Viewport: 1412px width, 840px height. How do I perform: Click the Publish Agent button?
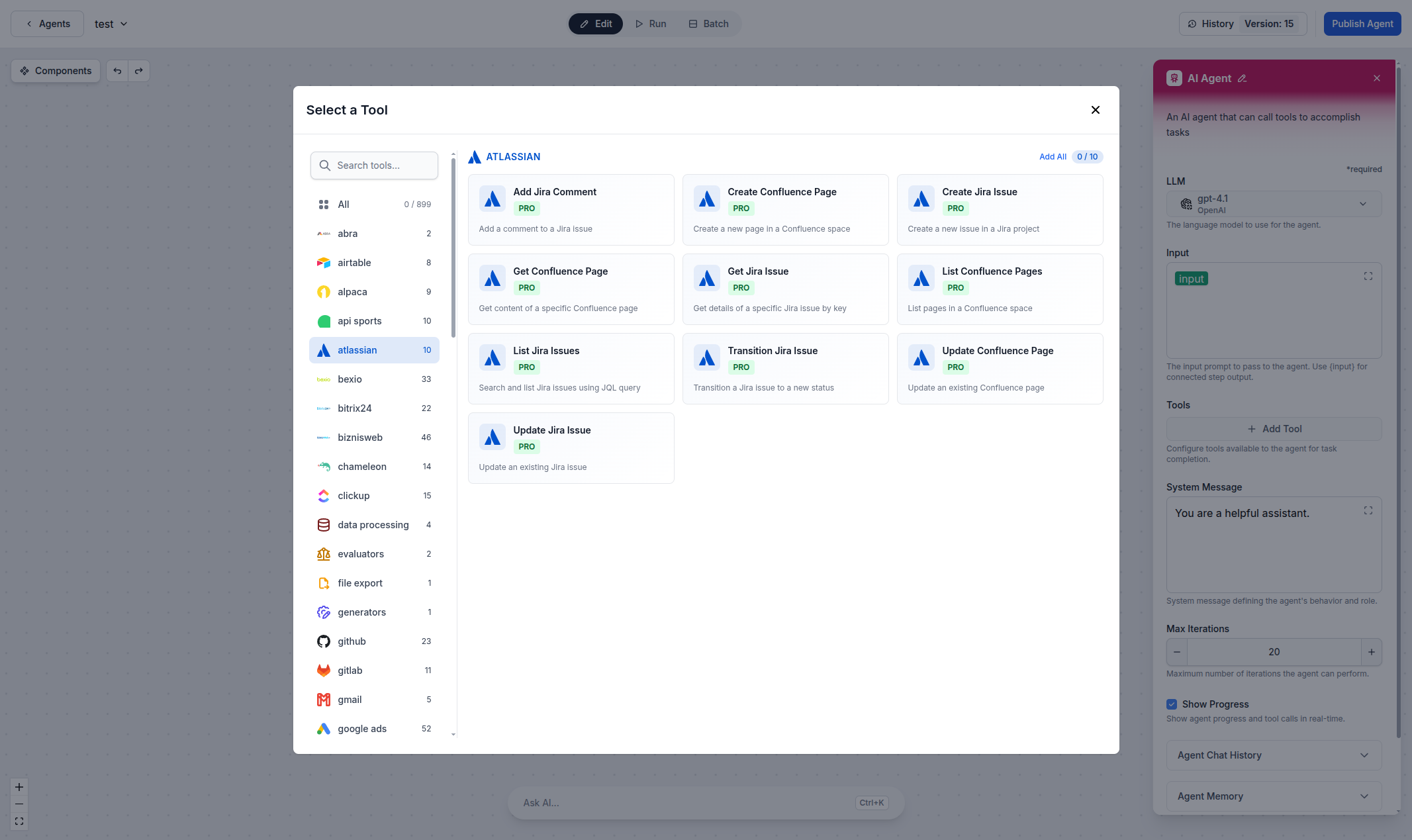(x=1362, y=23)
